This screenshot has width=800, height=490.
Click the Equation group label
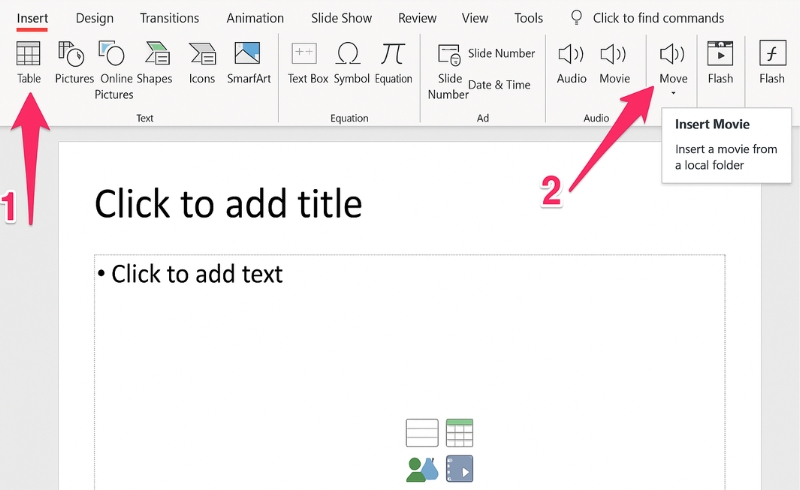(349, 118)
